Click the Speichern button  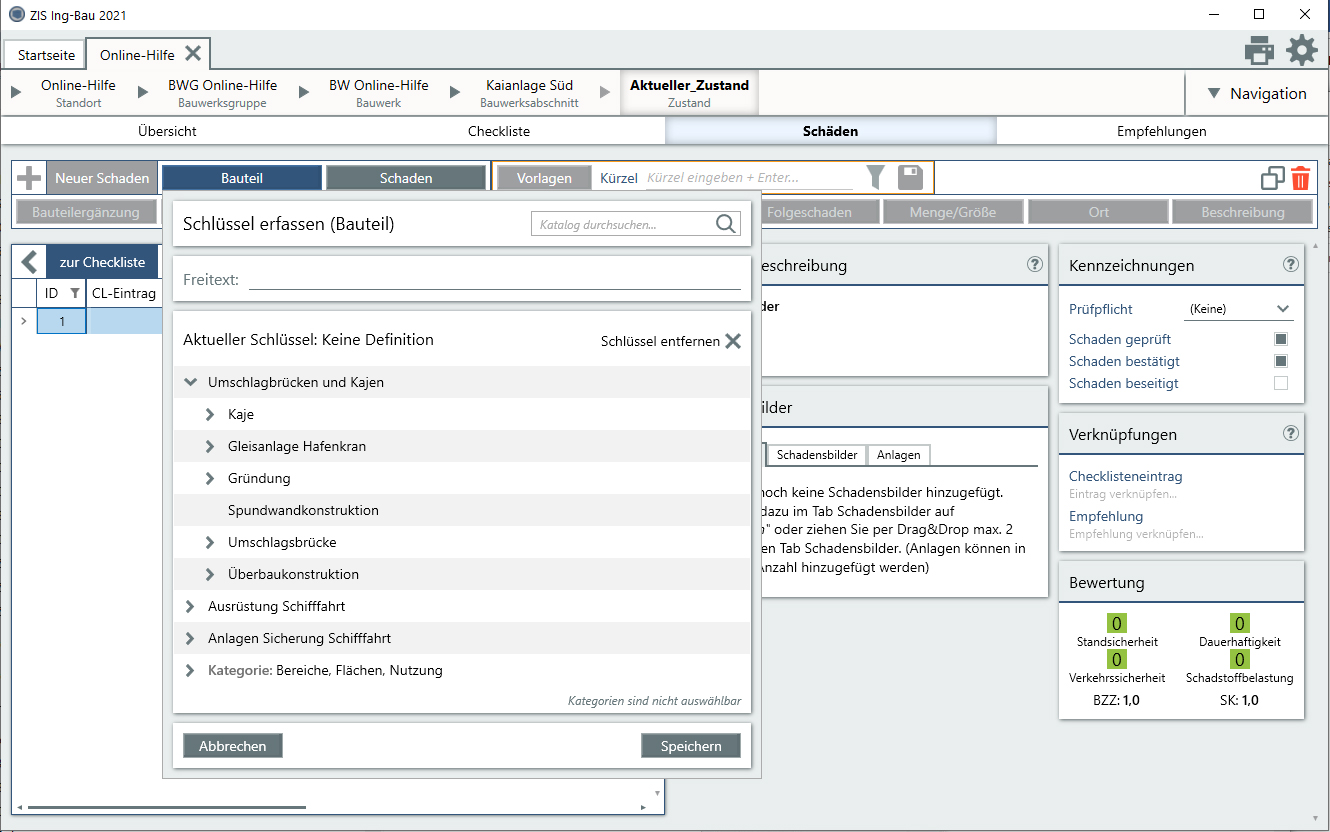pos(690,746)
